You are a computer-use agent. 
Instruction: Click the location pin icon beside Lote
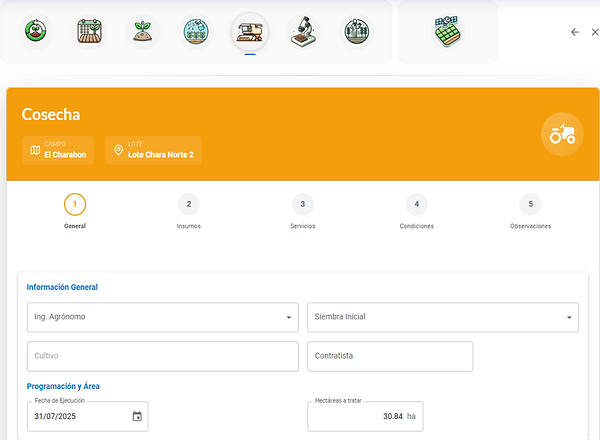pyautogui.click(x=119, y=150)
